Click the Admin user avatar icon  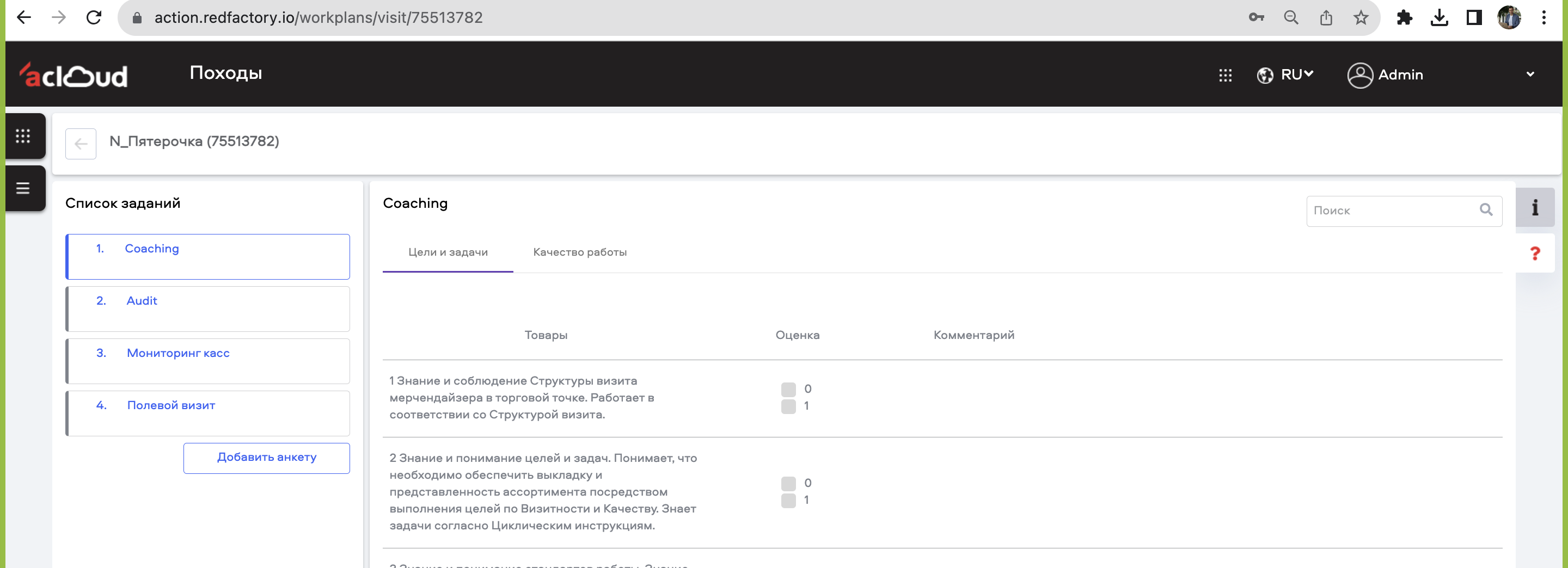click(x=1360, y=75)
